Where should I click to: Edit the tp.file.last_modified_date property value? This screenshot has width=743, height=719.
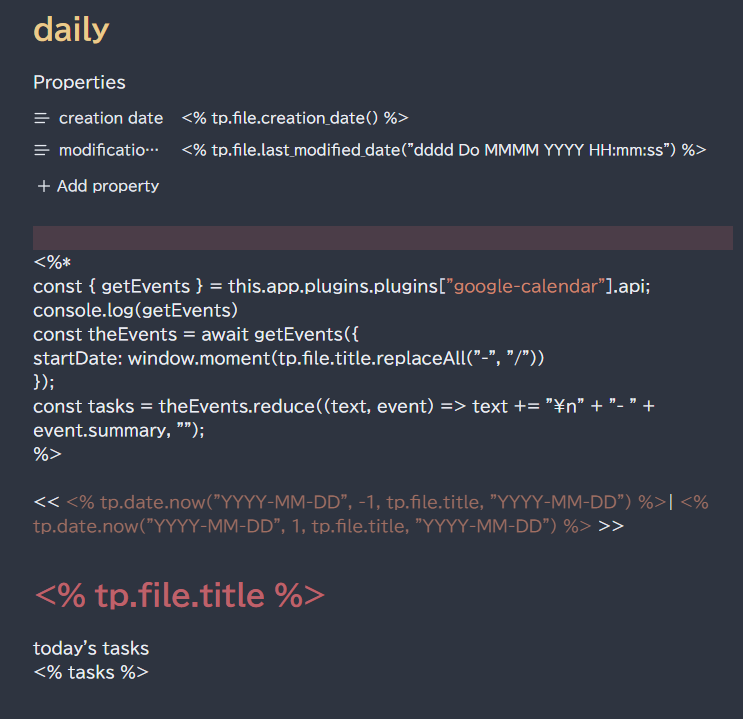[444, 150]
